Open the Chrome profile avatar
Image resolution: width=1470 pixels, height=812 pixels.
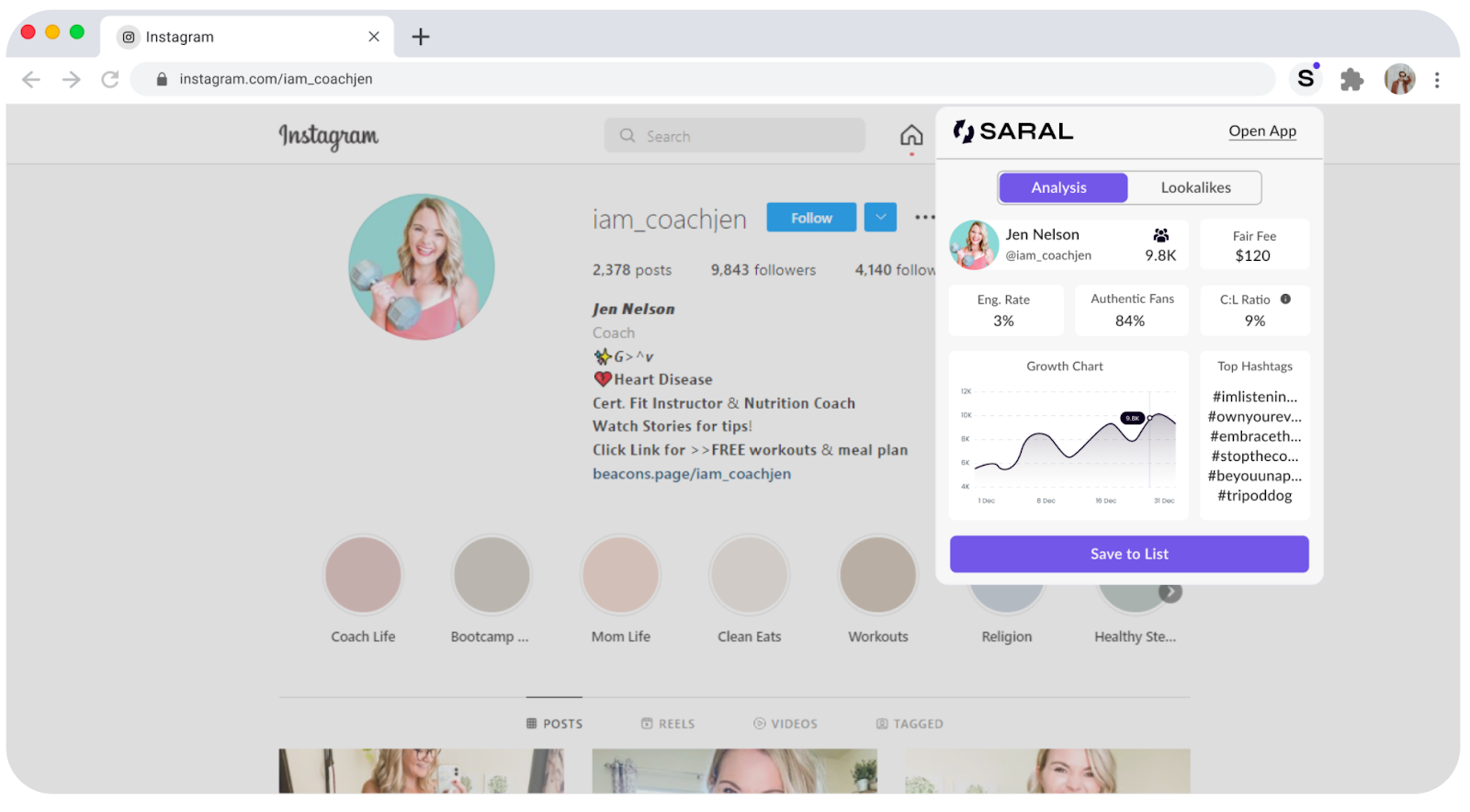coord(1399,79)
